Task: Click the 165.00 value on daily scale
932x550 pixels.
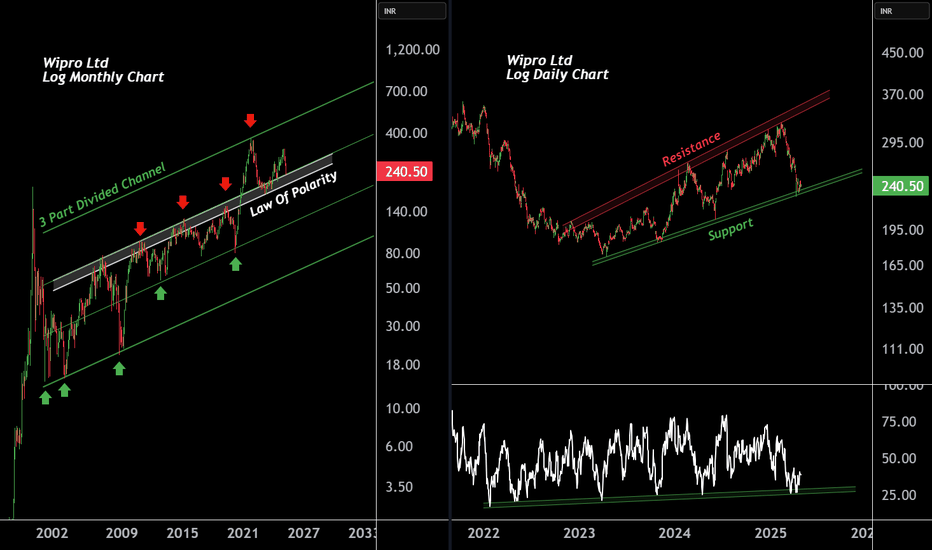Action: tap(902, 265)
